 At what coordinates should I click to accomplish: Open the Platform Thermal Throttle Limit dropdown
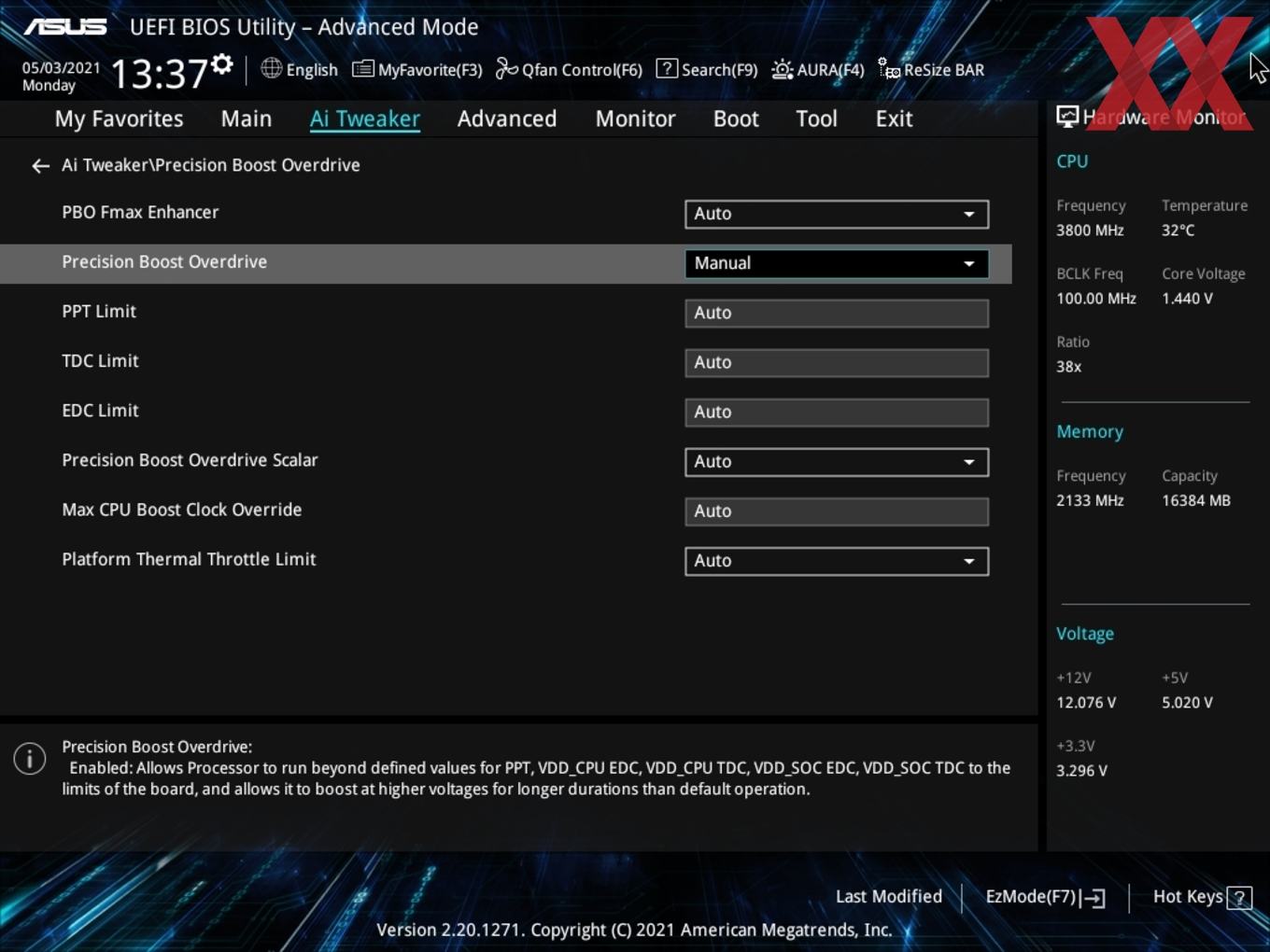coord(837,561)
